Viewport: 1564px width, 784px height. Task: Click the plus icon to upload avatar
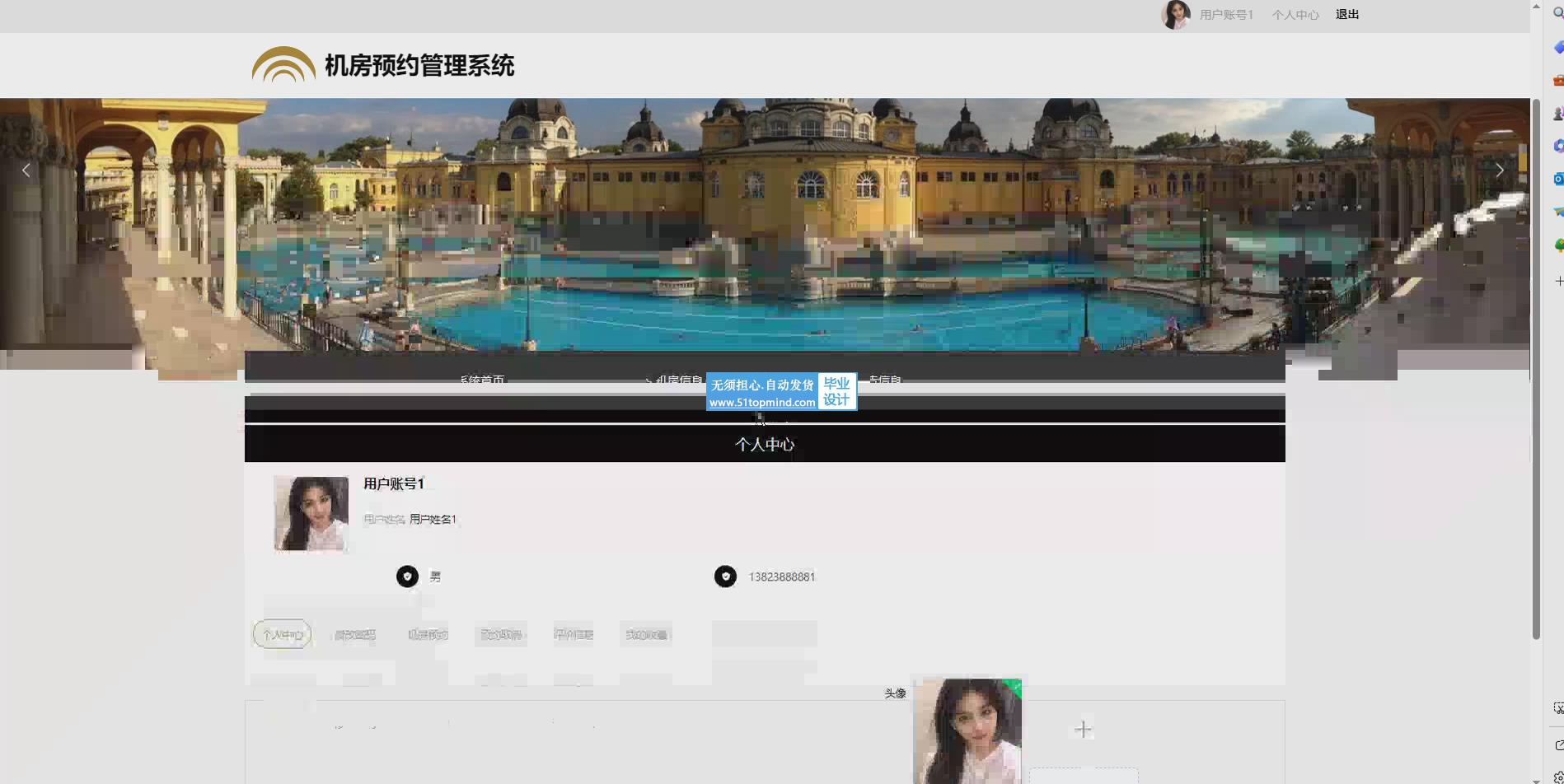(1083, 730)
